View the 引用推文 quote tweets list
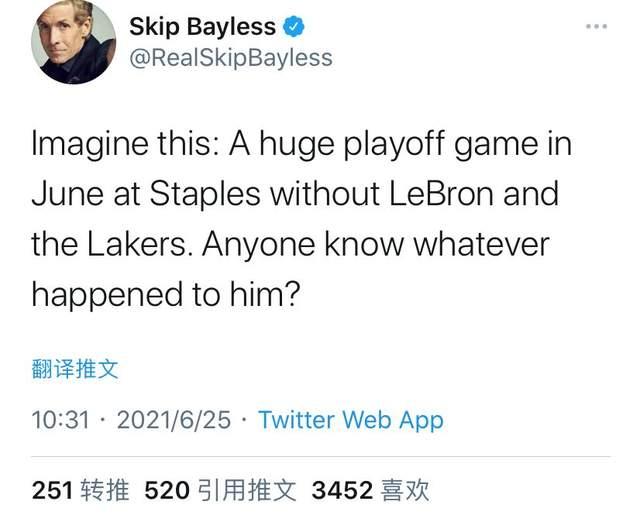Viewport: 640px width, 522px height. pos(248,490)
